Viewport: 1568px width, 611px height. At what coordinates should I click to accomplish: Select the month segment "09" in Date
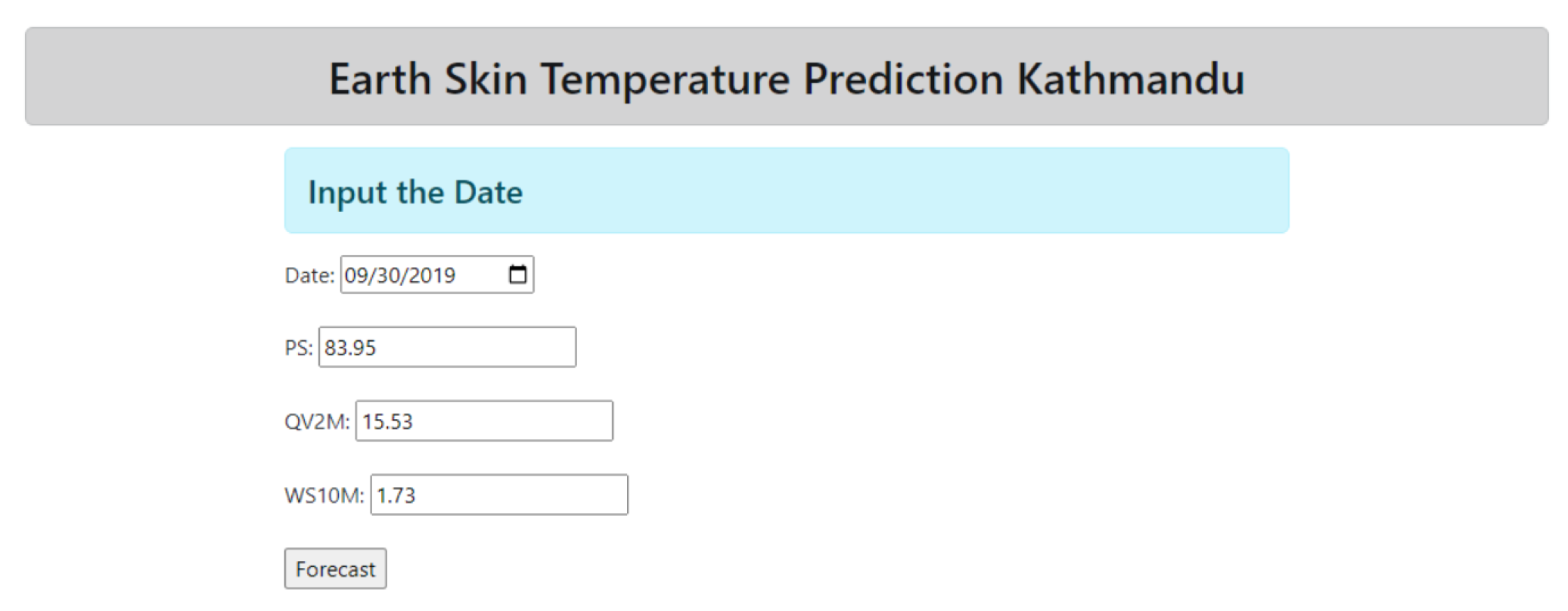pyautogui.click(x=356, y=275)
